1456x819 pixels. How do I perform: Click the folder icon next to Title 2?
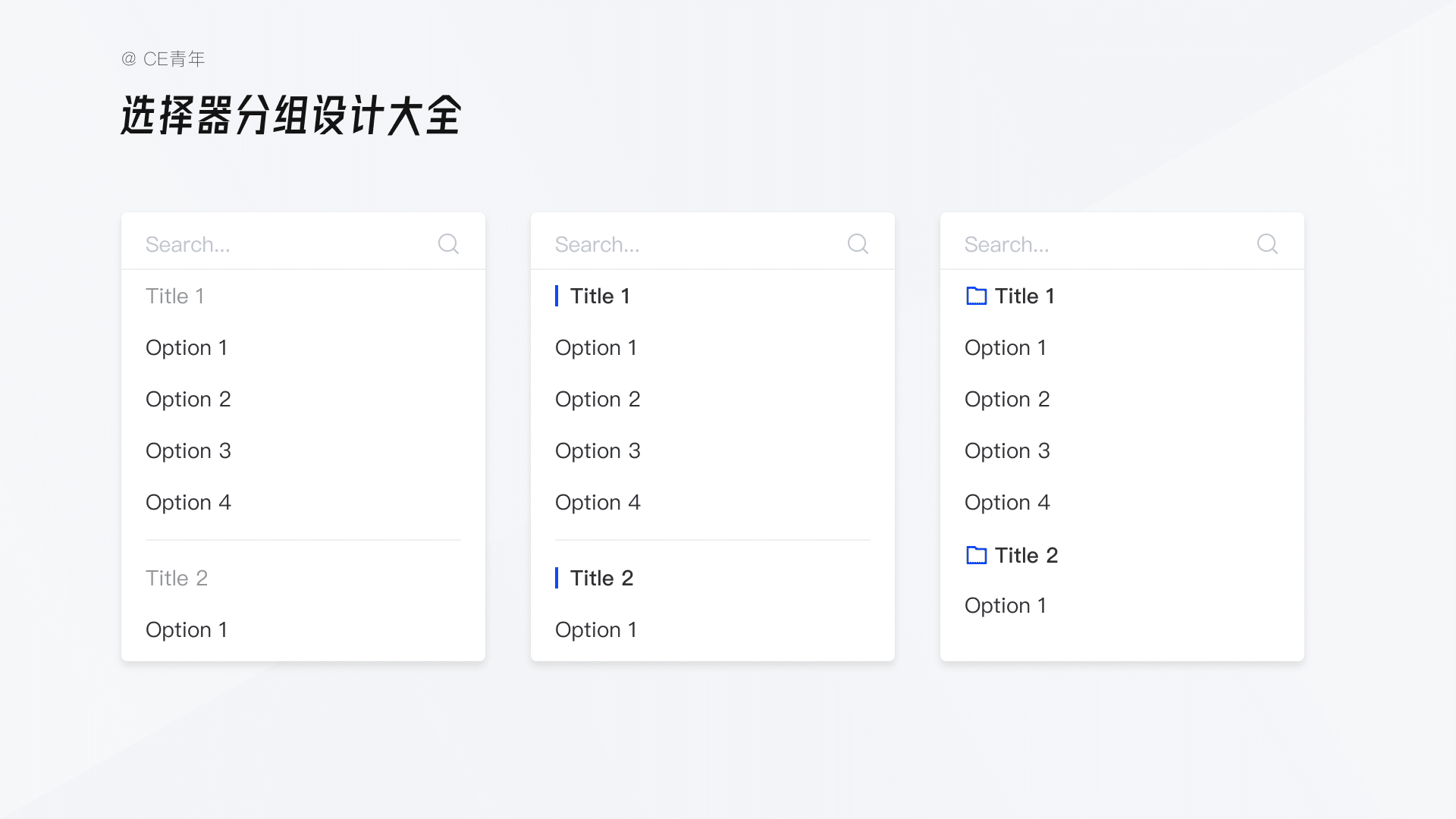coord(974,553)
